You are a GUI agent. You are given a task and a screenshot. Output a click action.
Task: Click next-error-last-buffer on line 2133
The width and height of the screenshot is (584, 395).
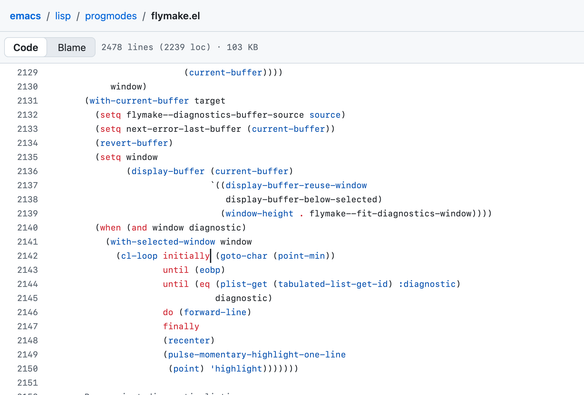coord(184,129)
